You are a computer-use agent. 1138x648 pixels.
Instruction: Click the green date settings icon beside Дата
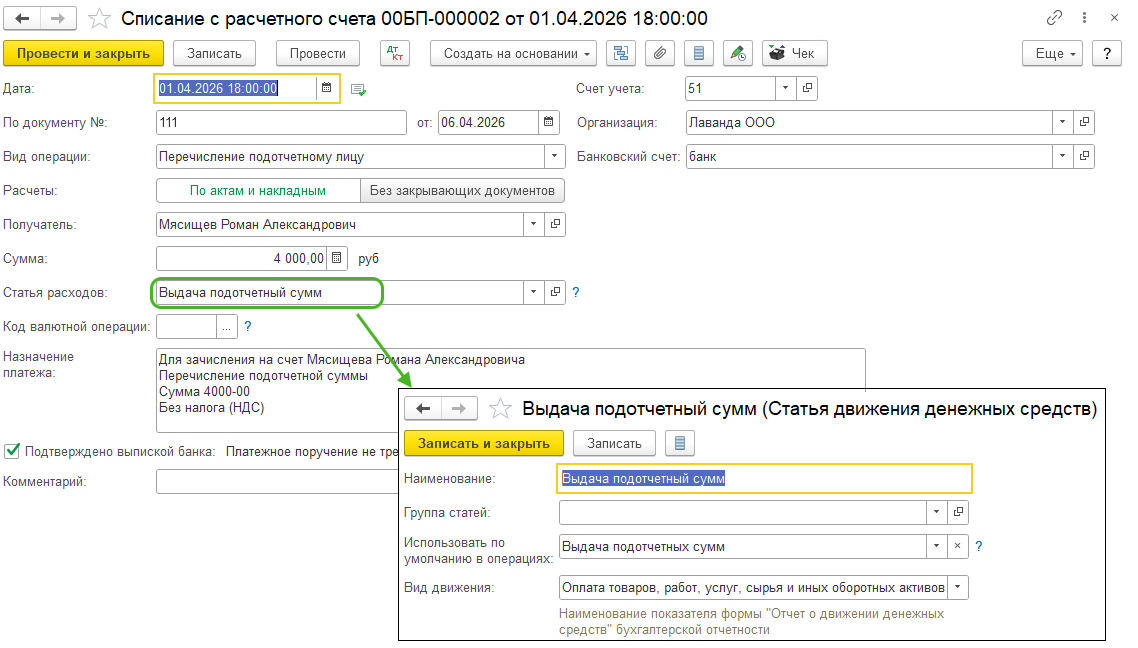(359, 89)
